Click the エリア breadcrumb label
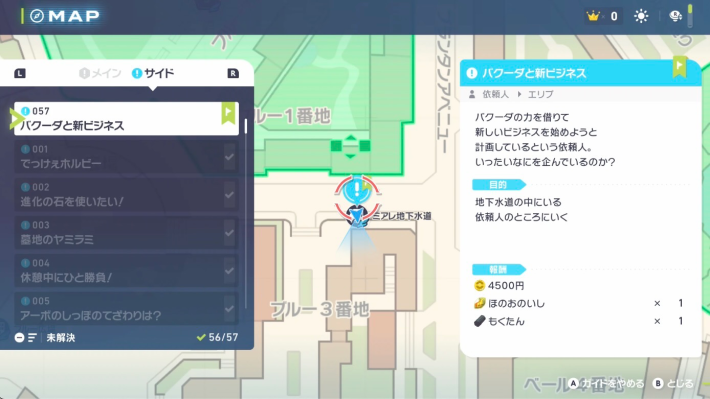Image resolution: width=710 pixels, height=399 pixels. (x=541, y=94)
